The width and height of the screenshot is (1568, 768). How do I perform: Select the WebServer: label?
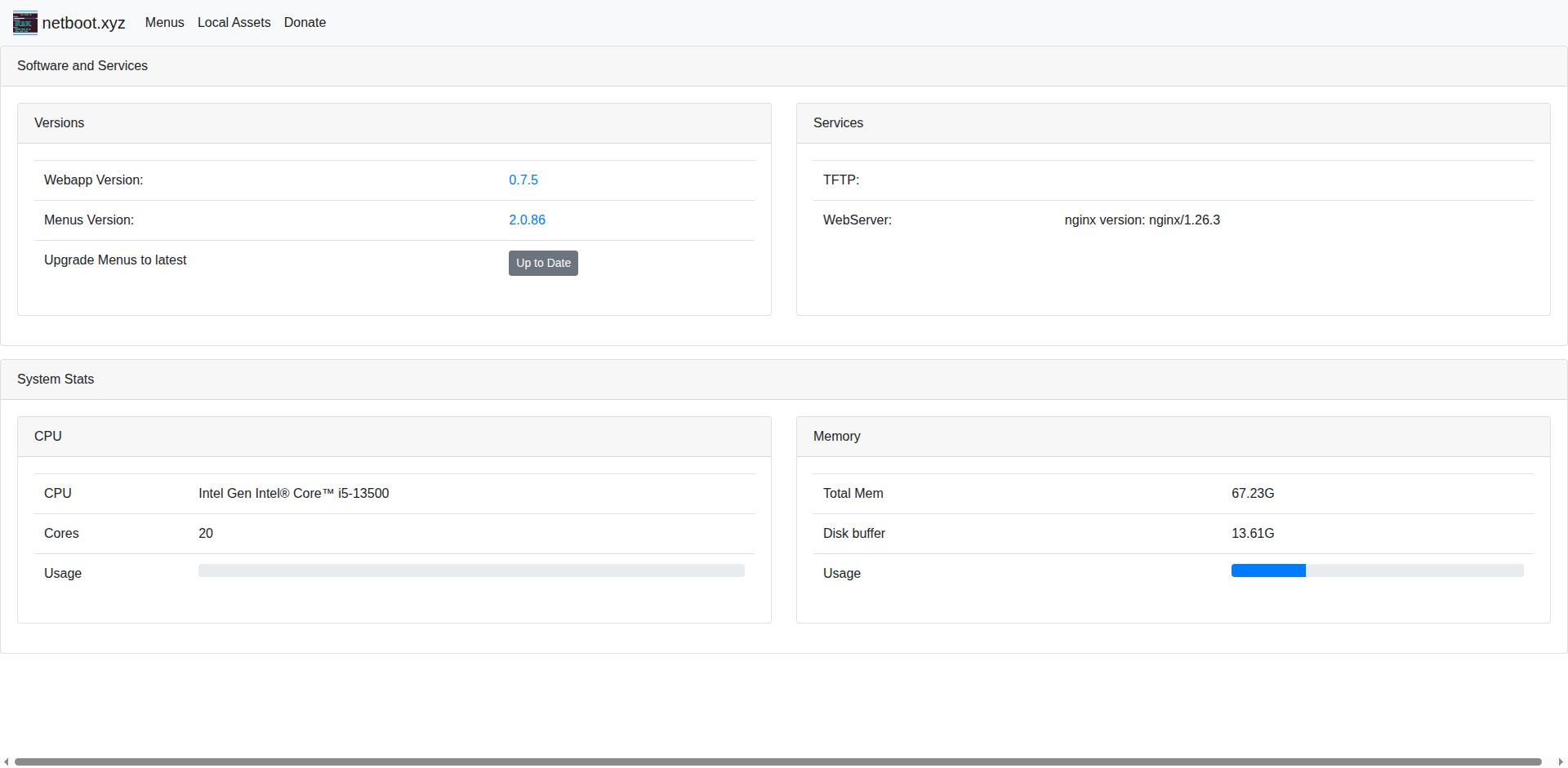pyautogui.click(x=857, y=220)
